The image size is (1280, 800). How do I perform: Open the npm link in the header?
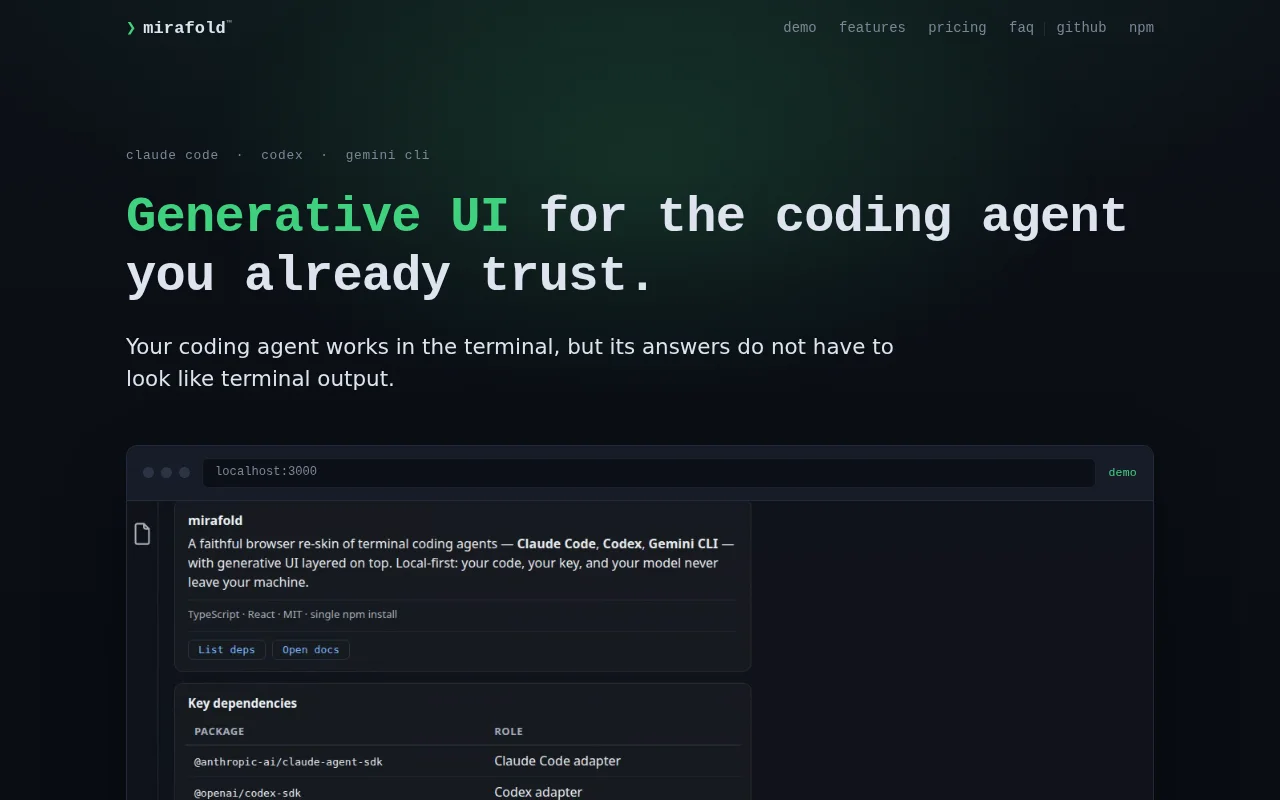click(1141, 28)
